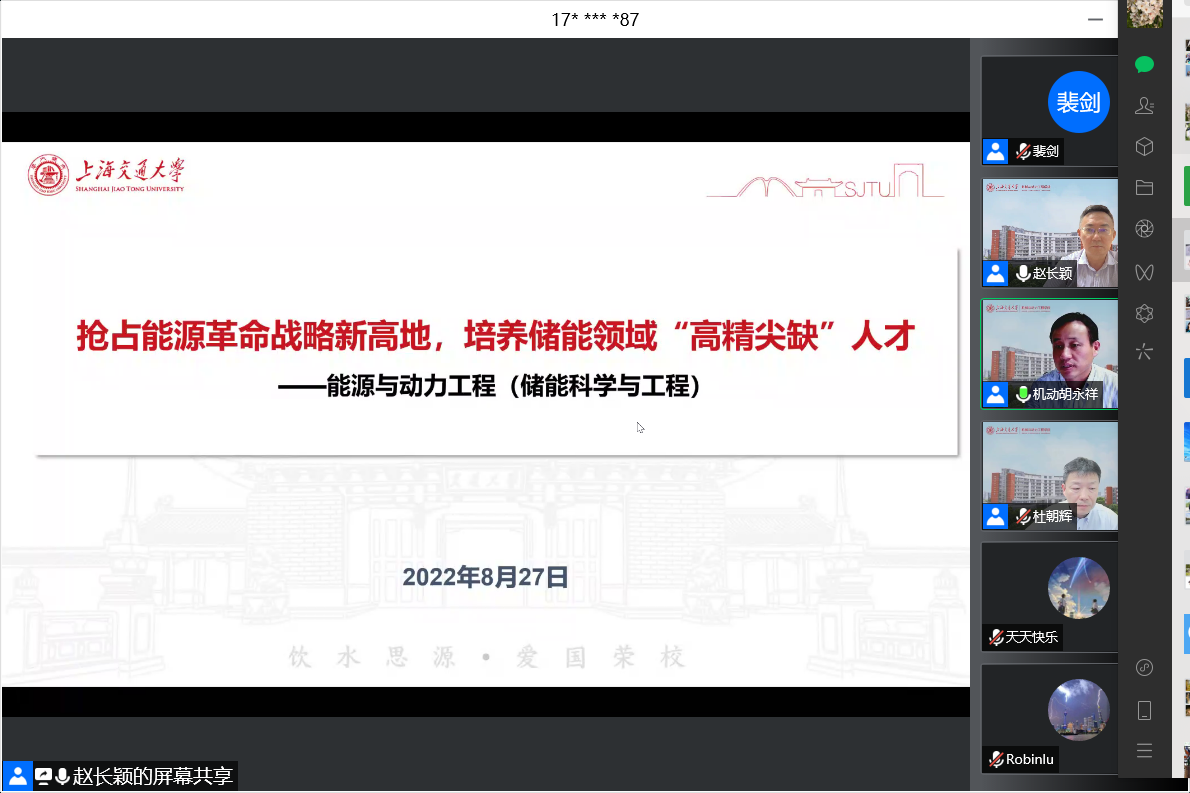
Task: Open Moments via the camera shutter icon
Action: pos(1145,229)
